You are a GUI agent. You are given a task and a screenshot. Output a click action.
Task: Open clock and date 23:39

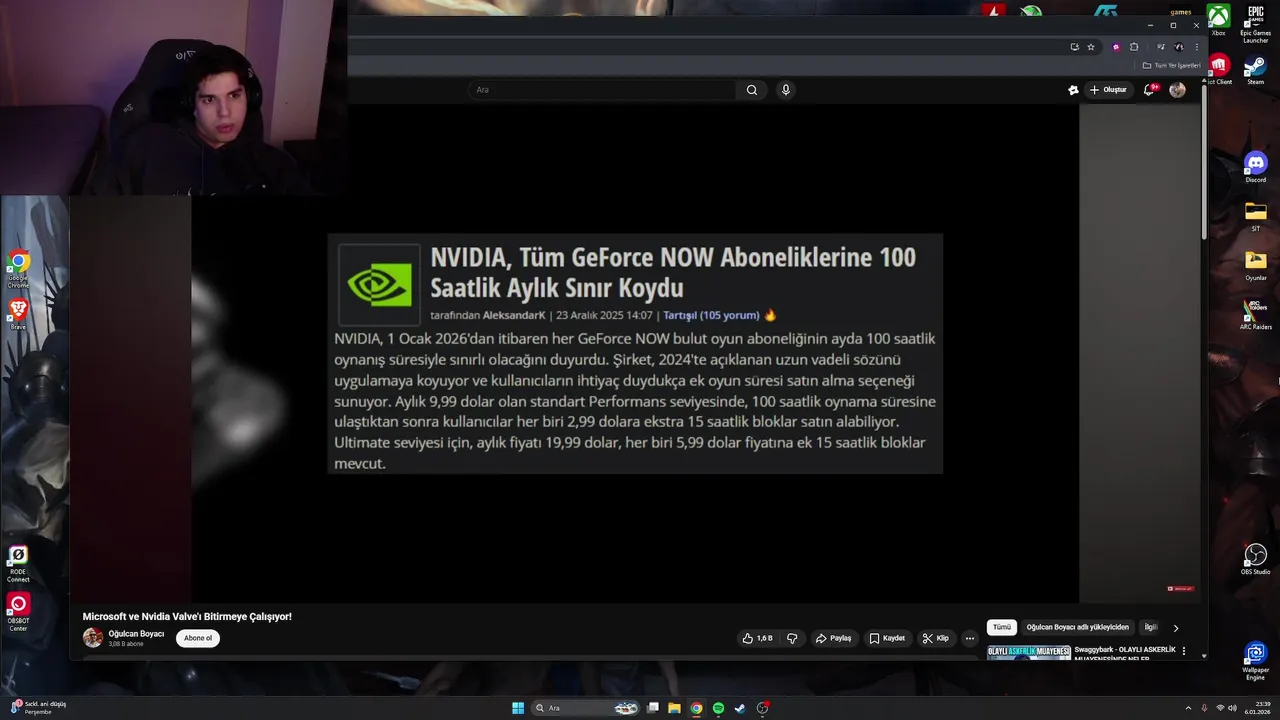click(x=1258, y=708)
